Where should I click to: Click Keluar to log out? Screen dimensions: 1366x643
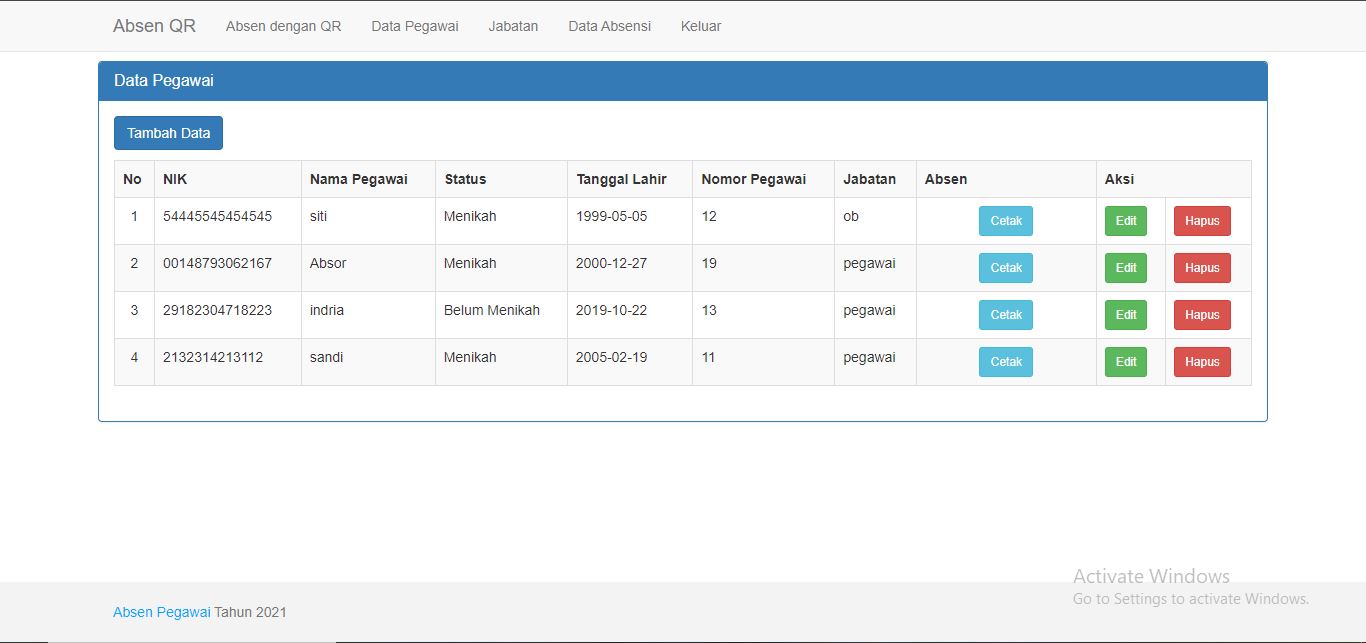[x=700, y=26]
